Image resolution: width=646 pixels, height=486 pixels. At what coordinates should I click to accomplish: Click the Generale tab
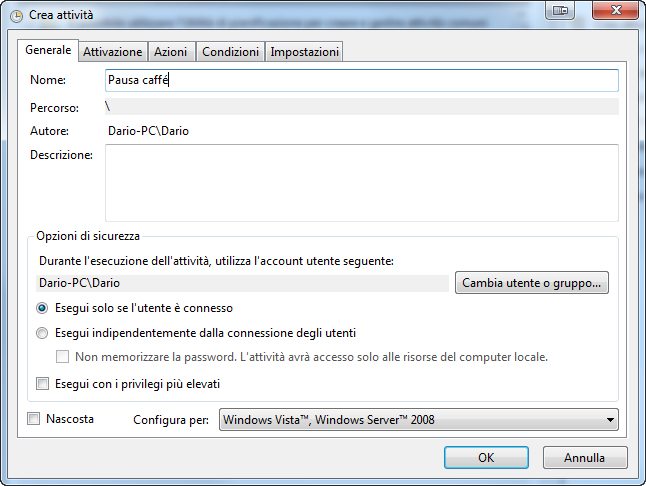48,50
